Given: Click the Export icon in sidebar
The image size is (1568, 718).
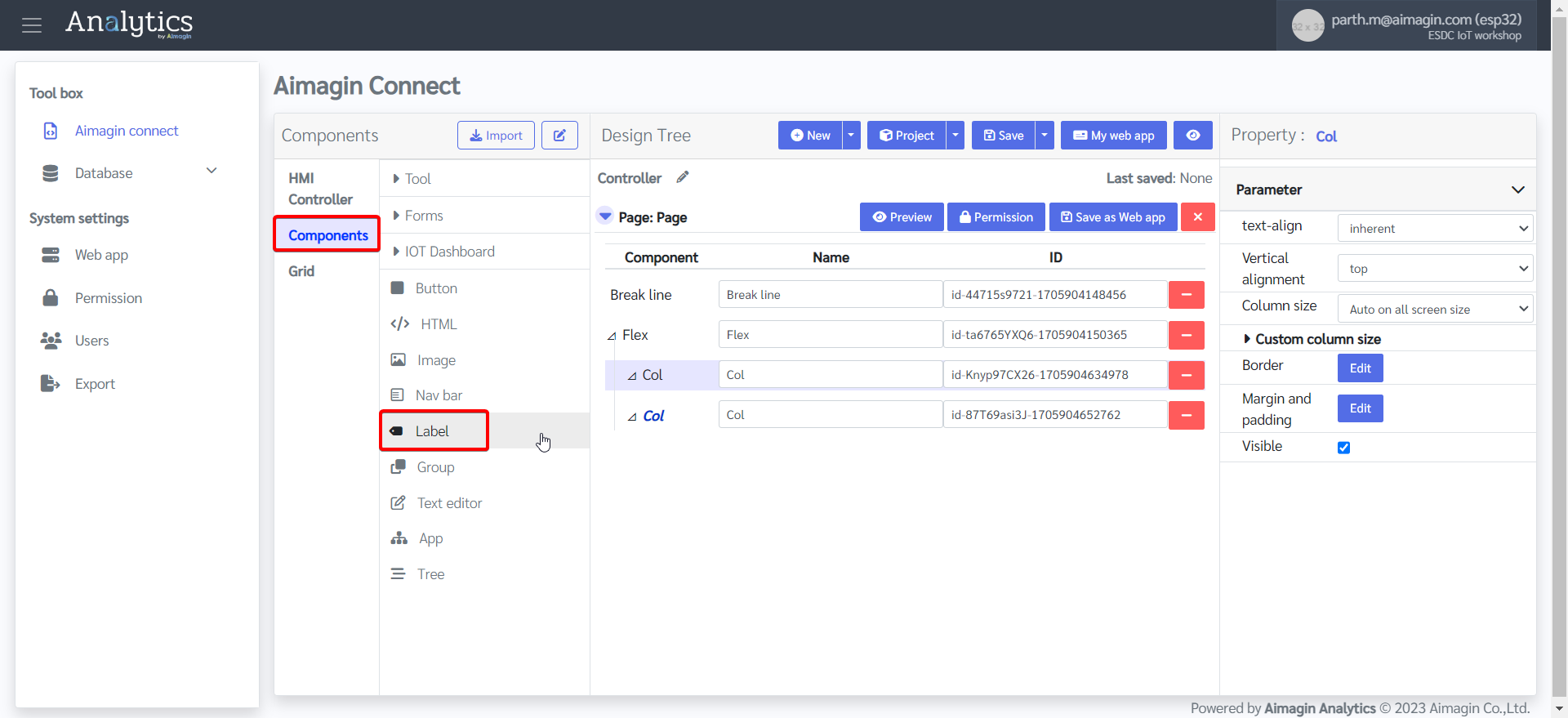Looking at the screenshot, I should (51, 383).
